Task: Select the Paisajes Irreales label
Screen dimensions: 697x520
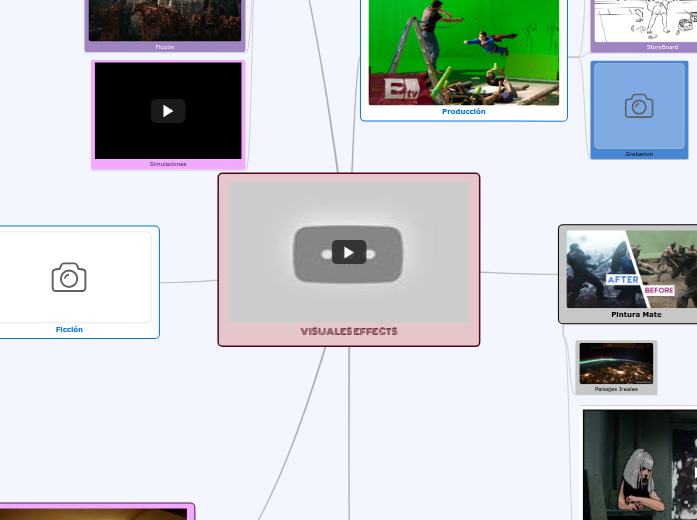Action: click(x=616, y=389)
